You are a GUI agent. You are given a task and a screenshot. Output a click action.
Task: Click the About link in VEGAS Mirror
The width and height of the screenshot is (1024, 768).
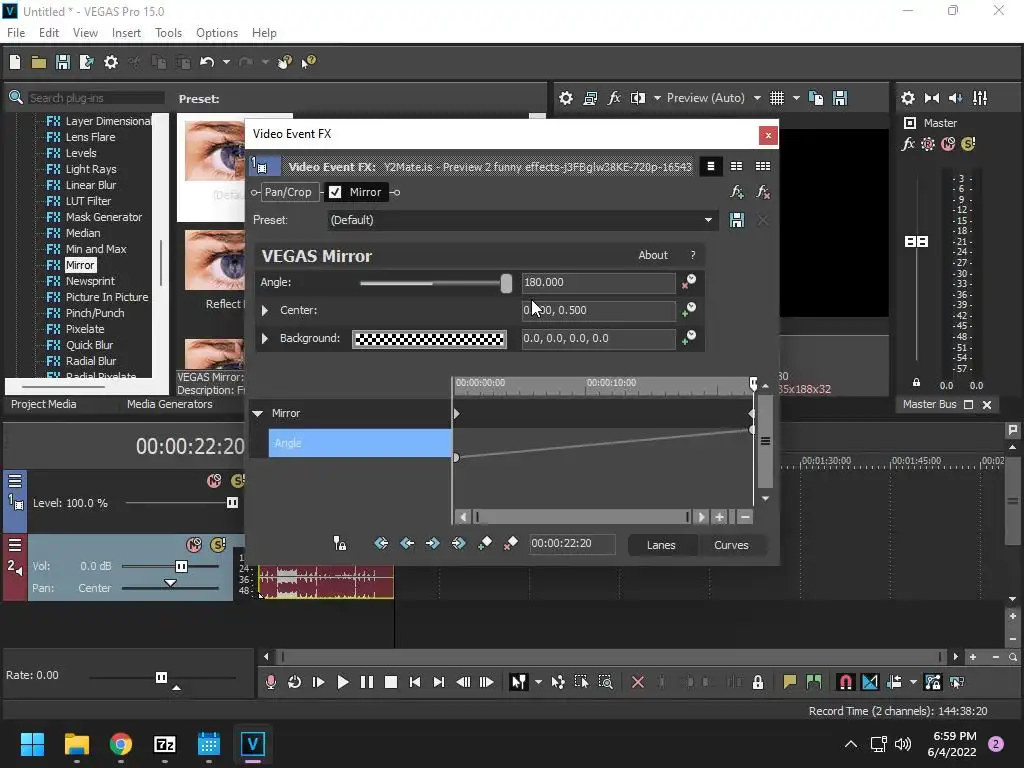point(652,255)
